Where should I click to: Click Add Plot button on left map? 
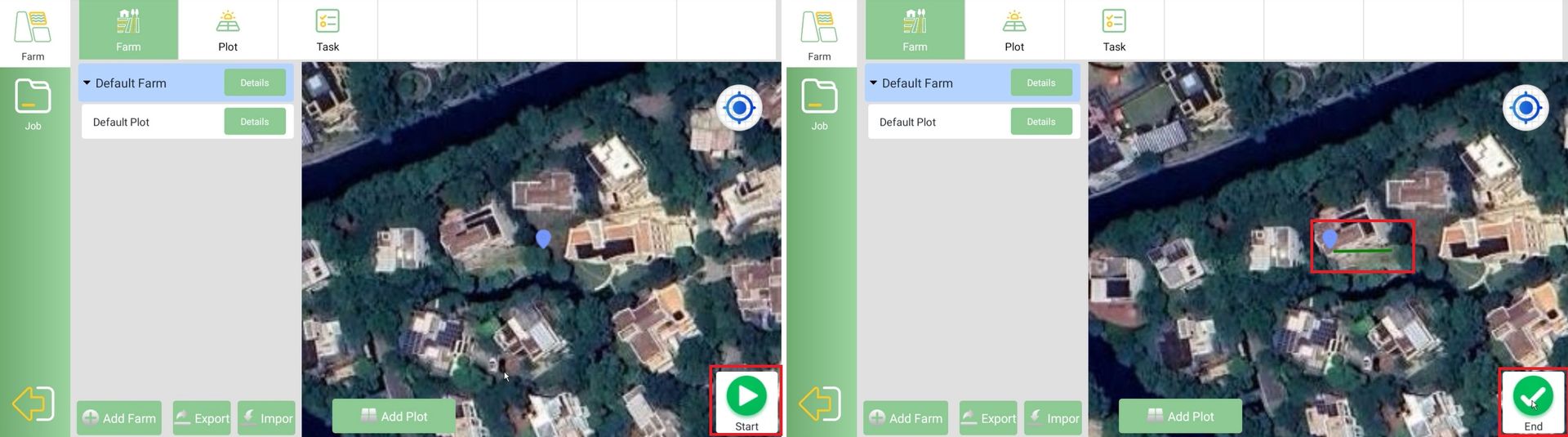[394, 417]
